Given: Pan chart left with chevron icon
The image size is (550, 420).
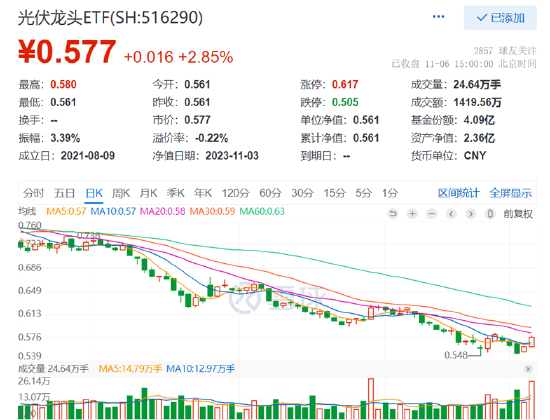Looking at the screenshot, I should pos(451,213).
